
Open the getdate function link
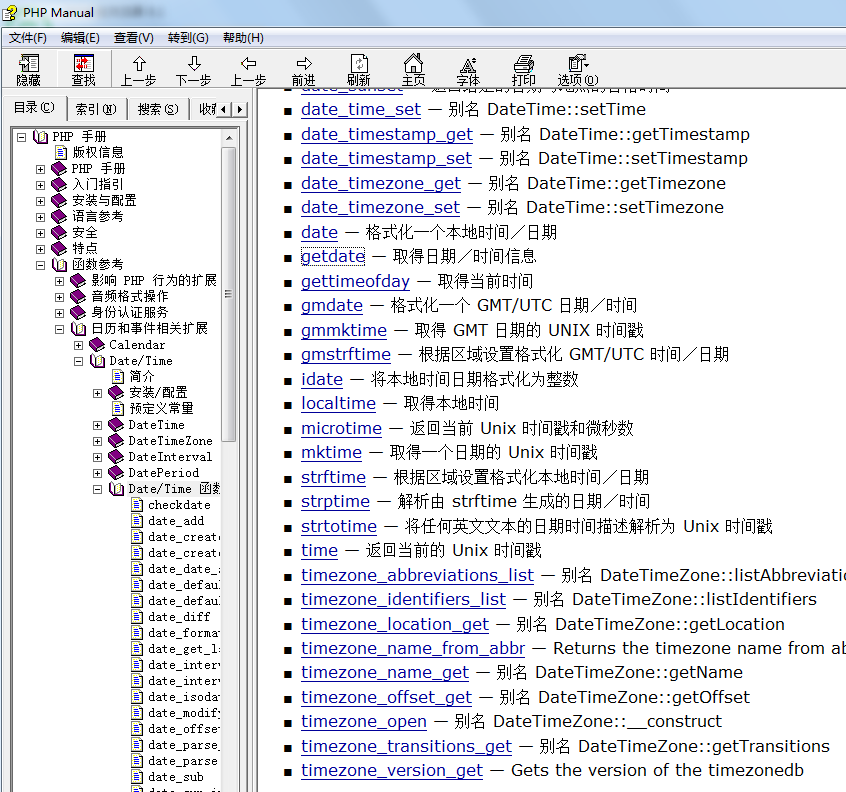(333, 256)
